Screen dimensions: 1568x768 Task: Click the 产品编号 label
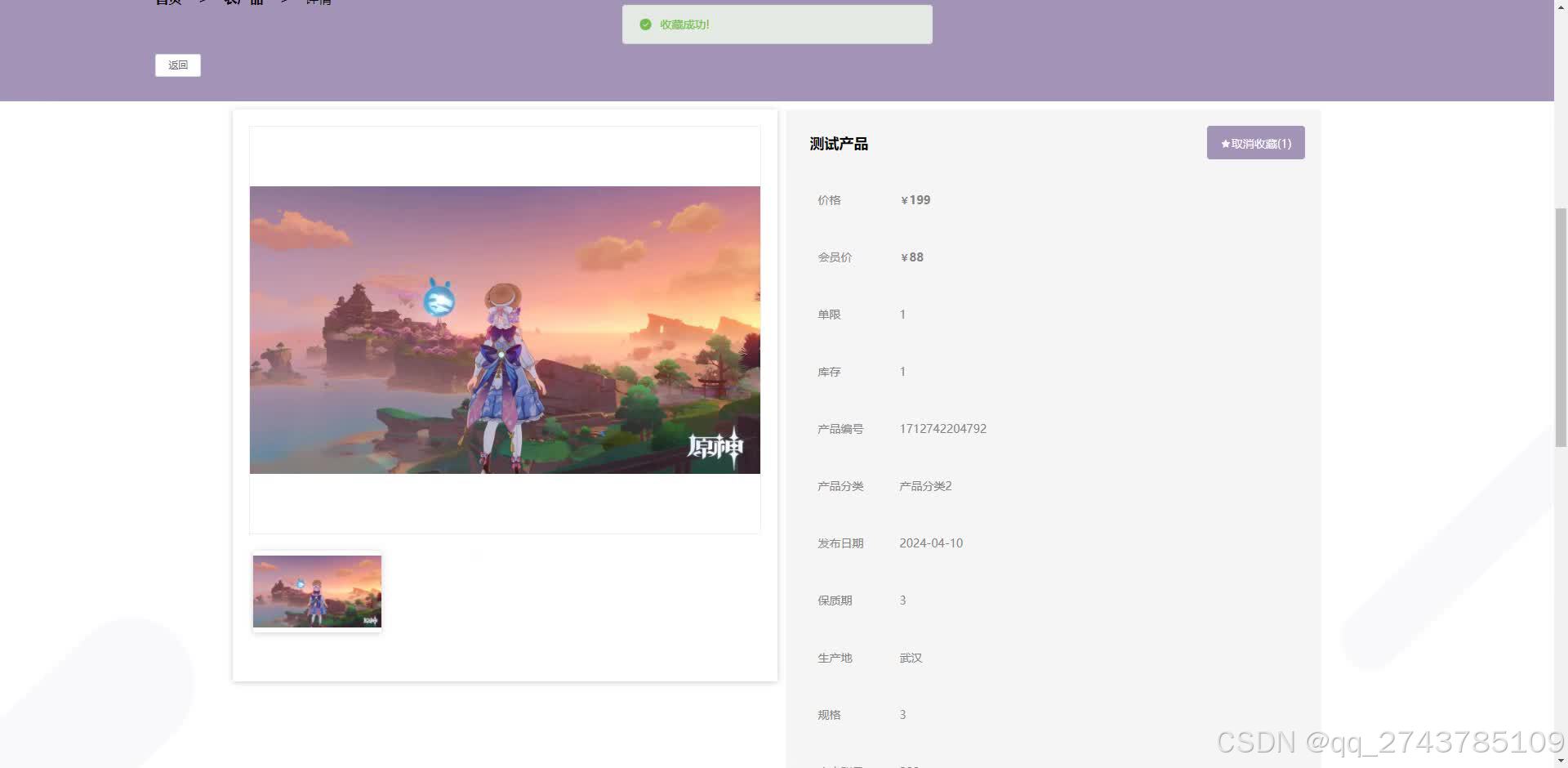click(x=840, y=429)
